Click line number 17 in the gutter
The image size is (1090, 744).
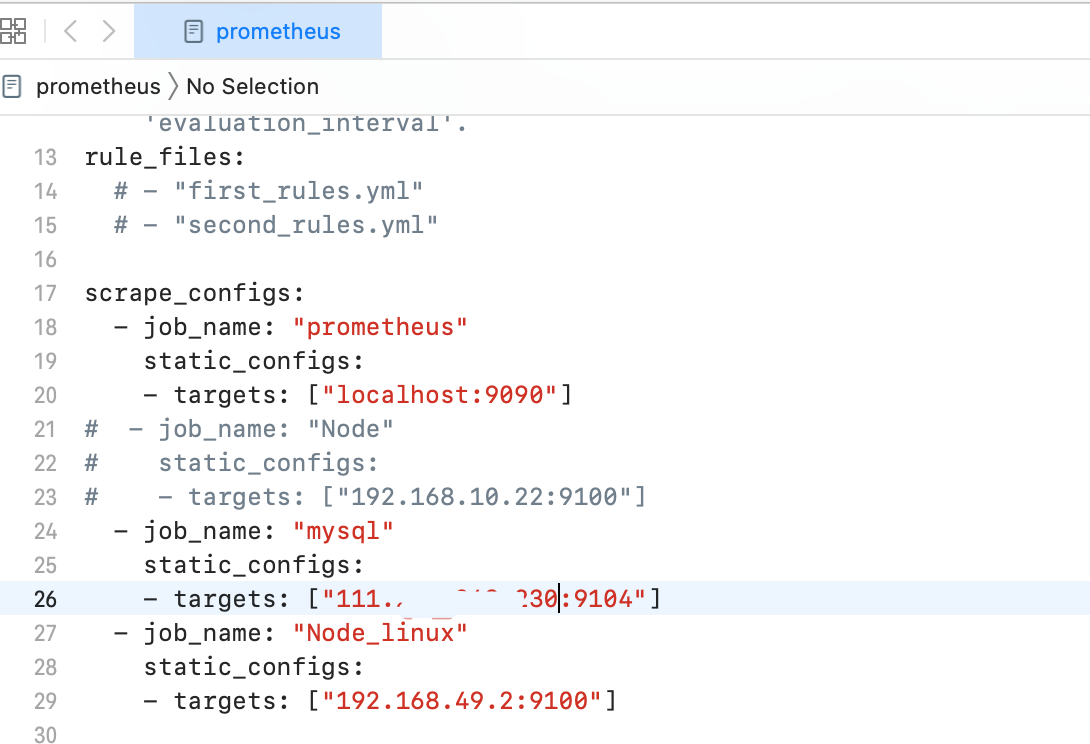pyautogui.click(x=45, y=293)
